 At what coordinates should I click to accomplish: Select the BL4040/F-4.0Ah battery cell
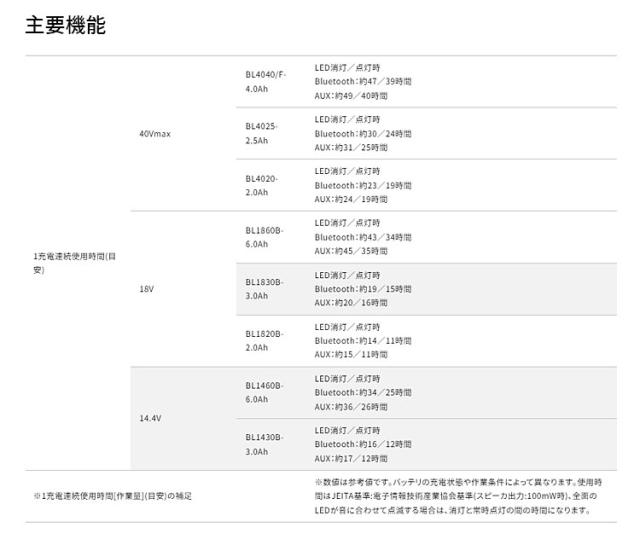pos(266,82)
